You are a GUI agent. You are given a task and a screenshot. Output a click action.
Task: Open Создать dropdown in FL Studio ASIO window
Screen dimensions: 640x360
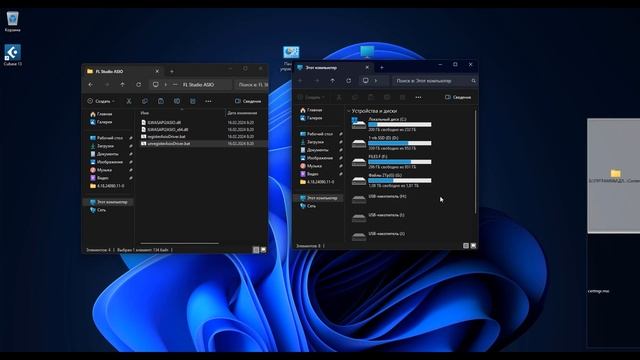click(x=101, y=101)
